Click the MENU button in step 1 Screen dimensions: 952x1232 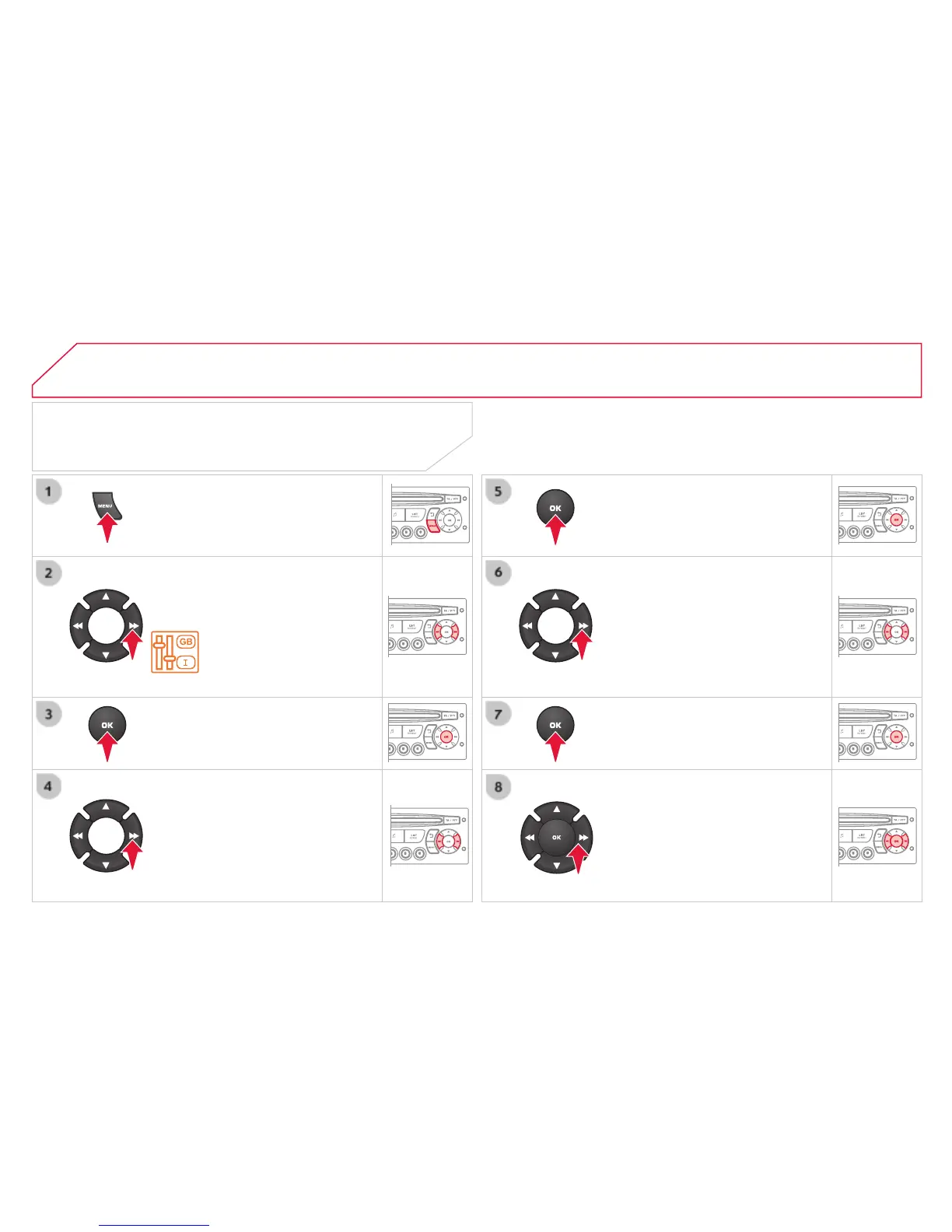point(106,506)
